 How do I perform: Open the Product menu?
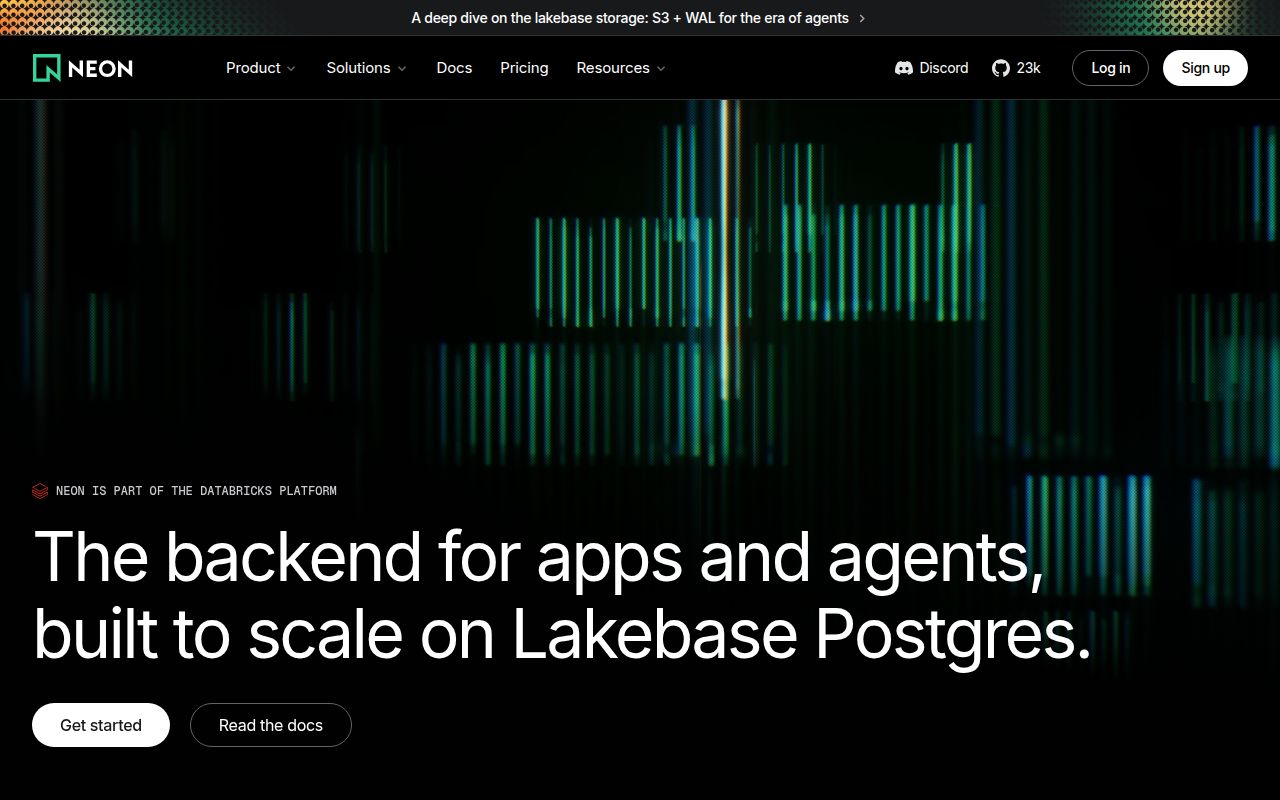[261, 68]
